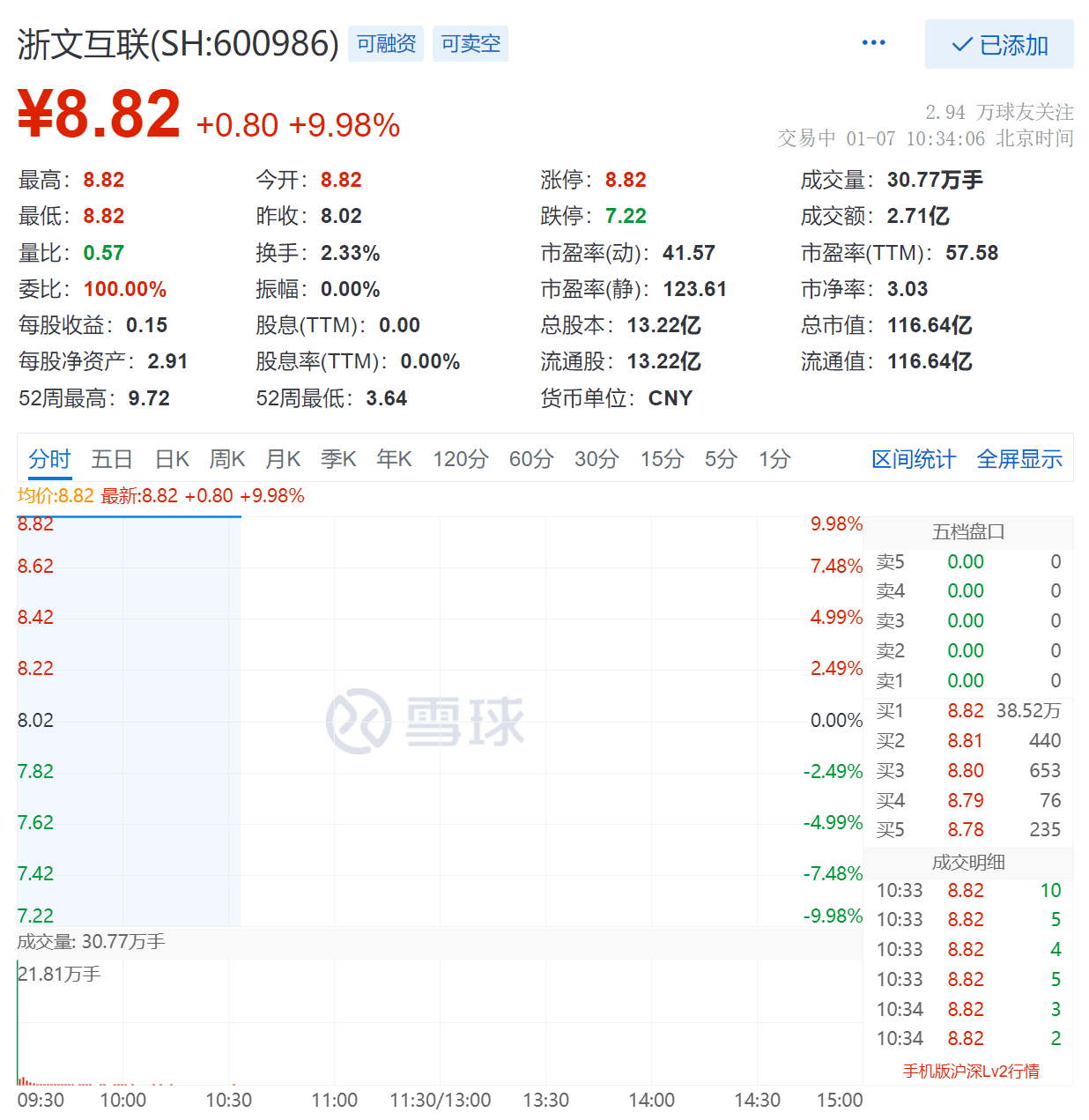Click the 可卖空 tag
This screenshot has height=1120, width=1089.
(470, 44)
